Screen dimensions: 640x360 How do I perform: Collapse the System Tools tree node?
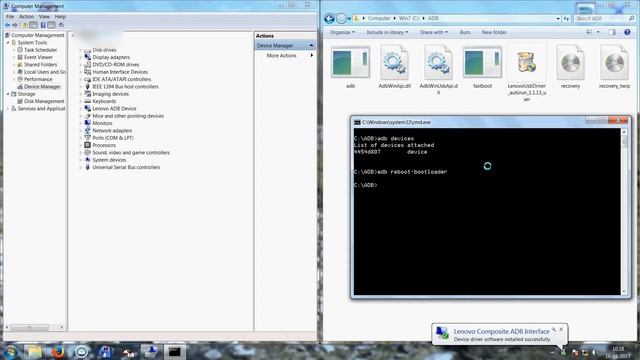8,42
